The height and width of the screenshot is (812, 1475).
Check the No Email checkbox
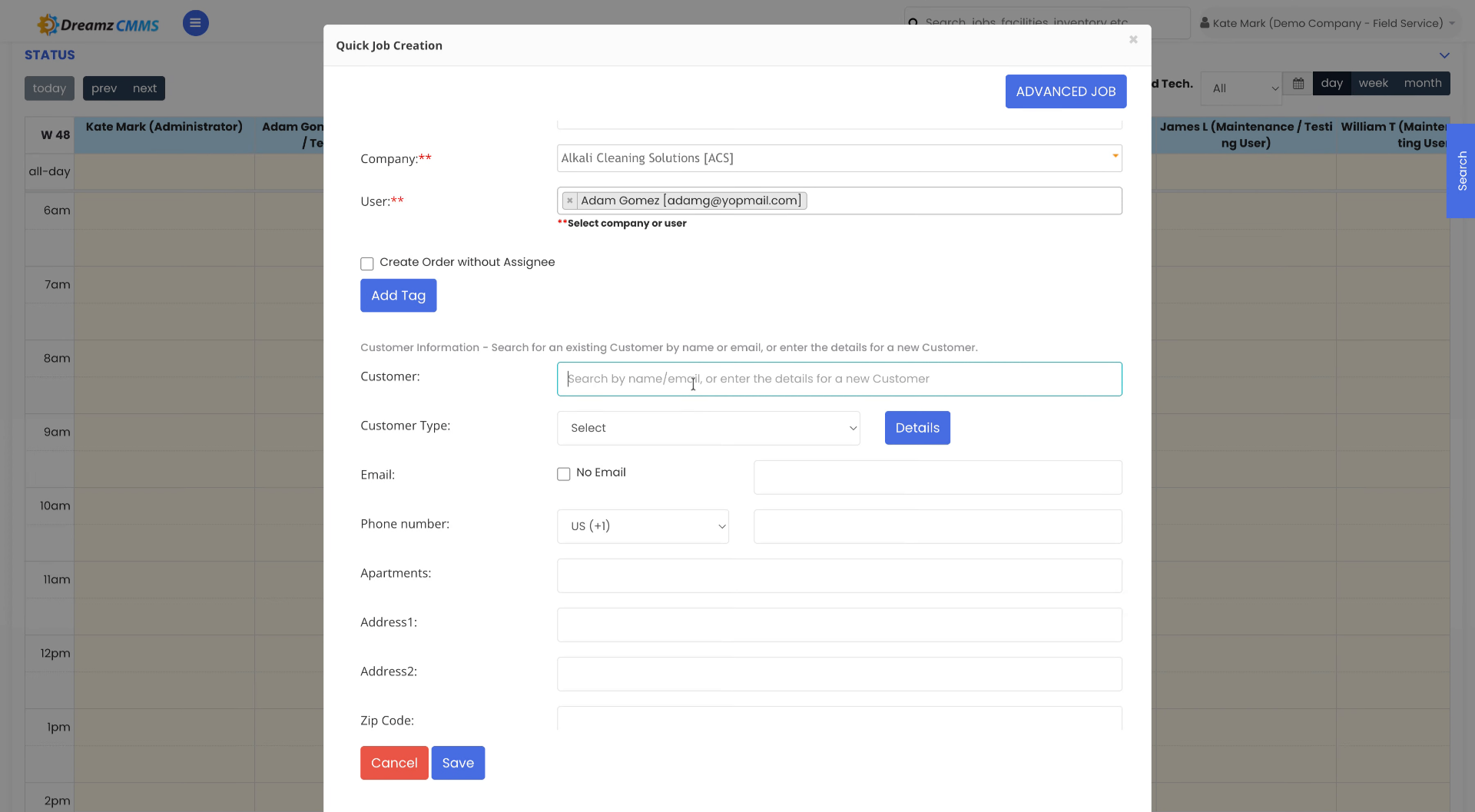pyautogui.click(x=564, y=474)
